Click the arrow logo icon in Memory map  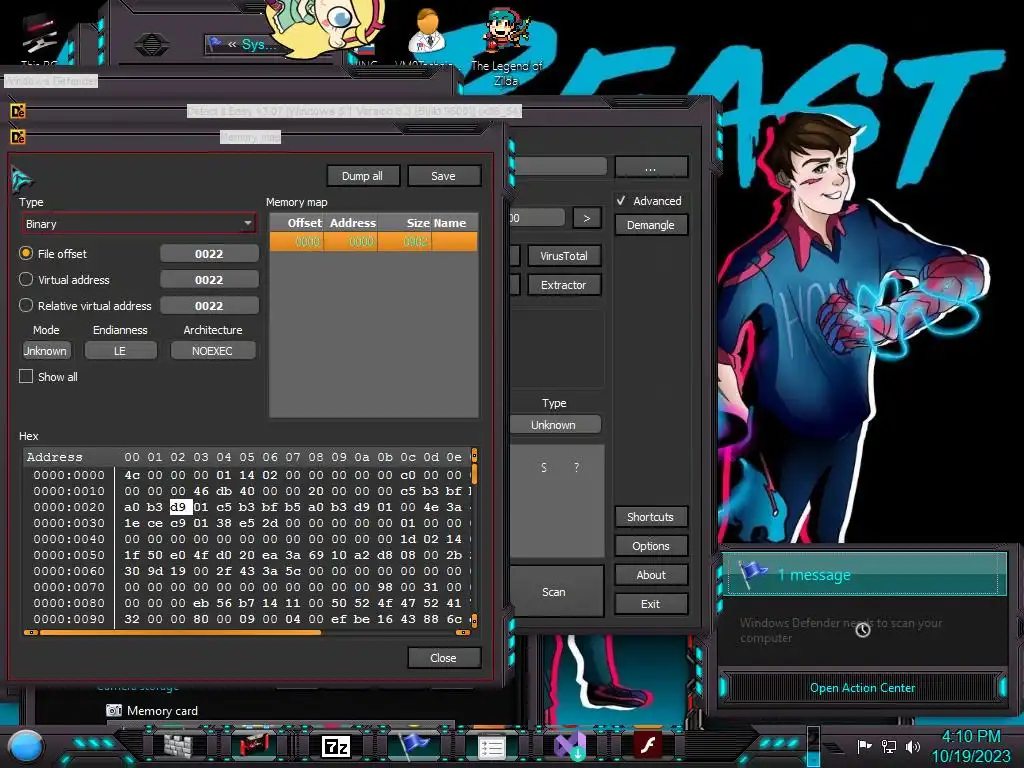22,180
